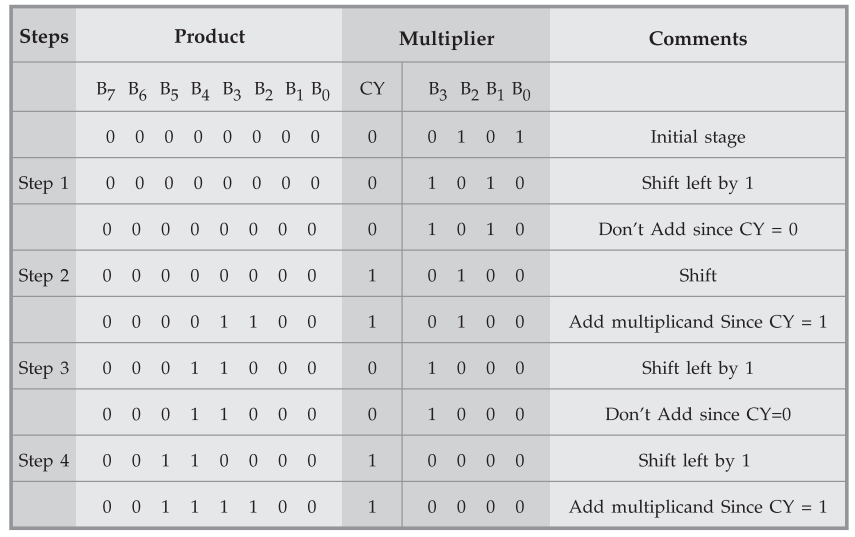The height and width of the screenshot is (537, 855).
Task: Select the Comments column header
Action: point(697,39)
